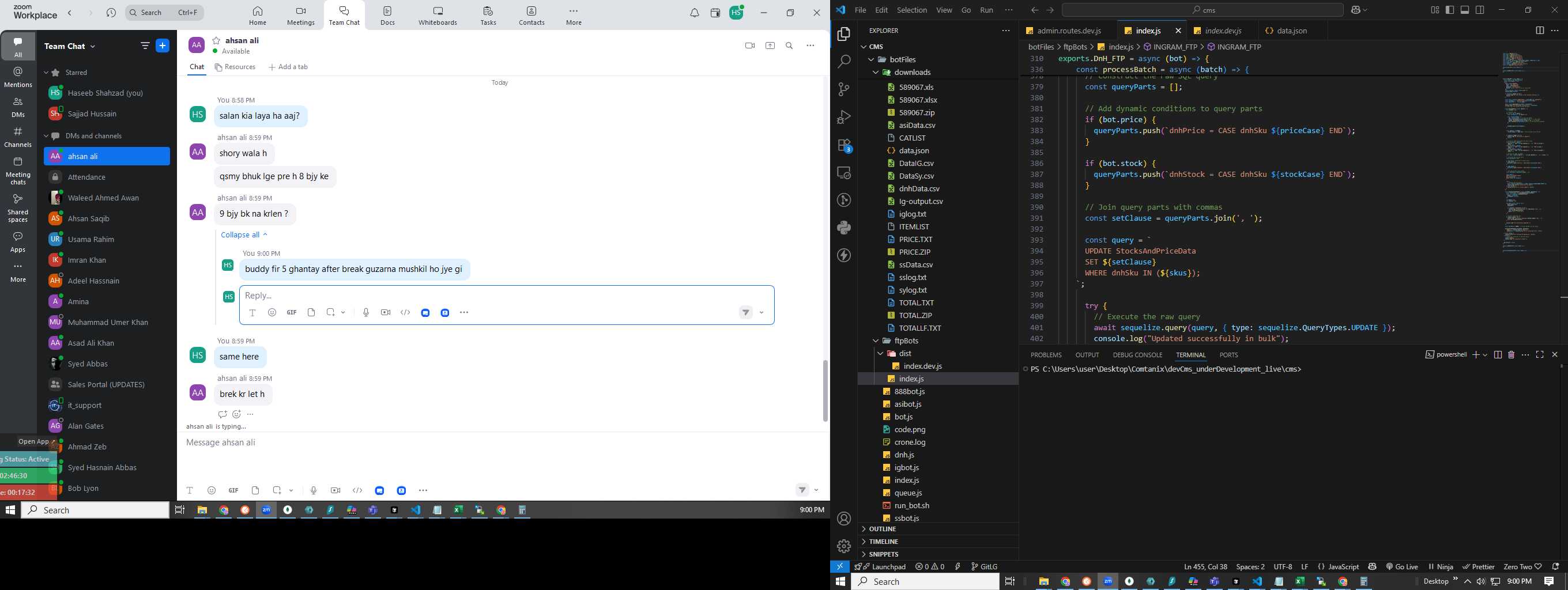Kill the terminal with trash icon
1568x590 pixels.
1512,354
